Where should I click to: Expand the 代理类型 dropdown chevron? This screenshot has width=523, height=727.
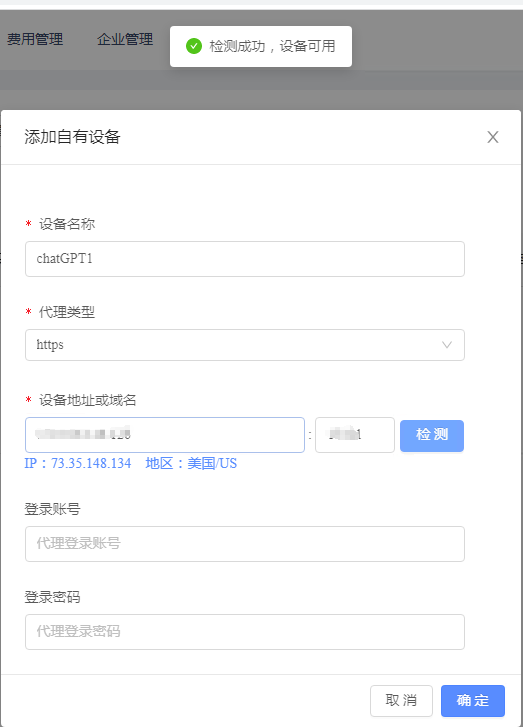(x=446, y=345)
